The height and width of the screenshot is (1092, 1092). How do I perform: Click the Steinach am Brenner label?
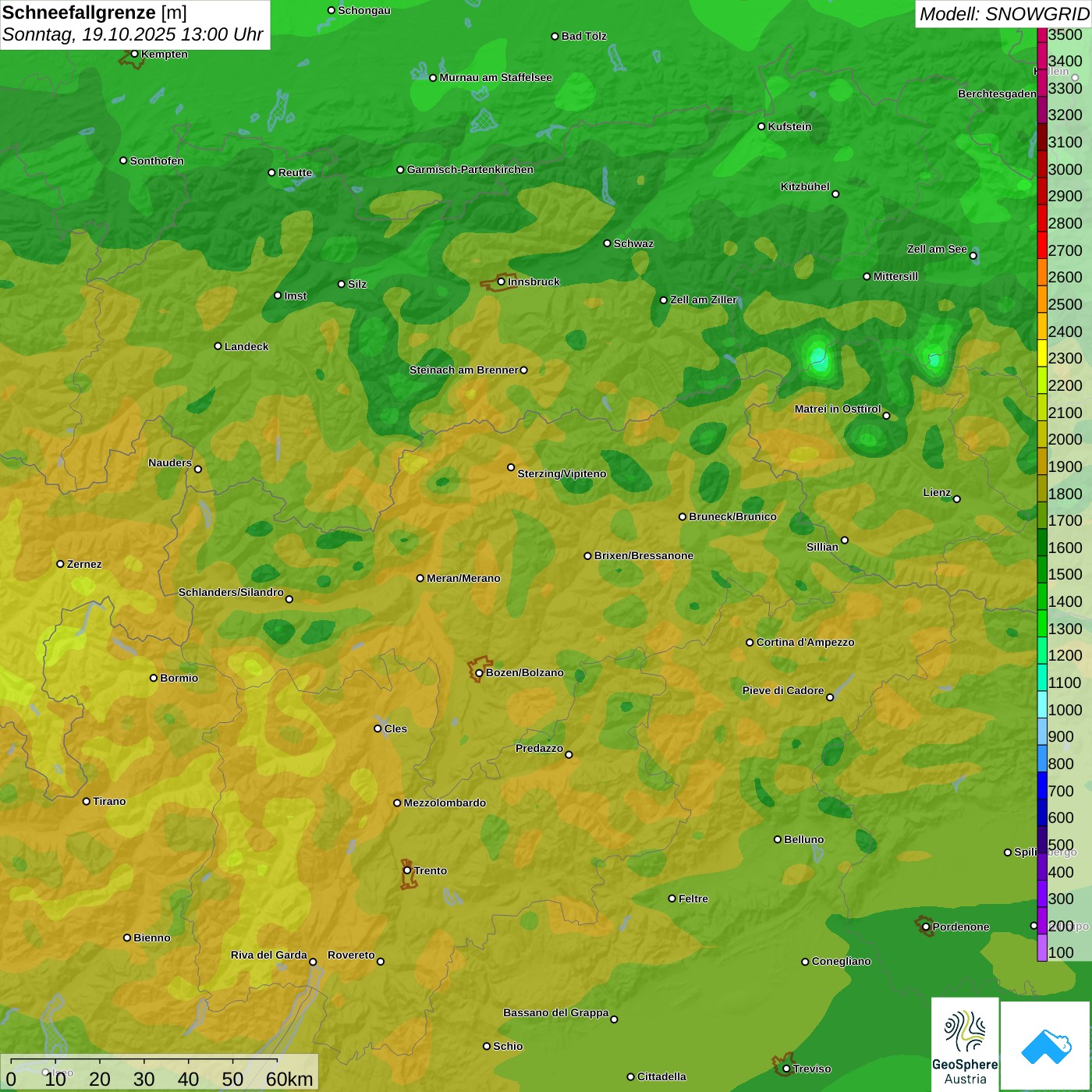click(463, 370)
